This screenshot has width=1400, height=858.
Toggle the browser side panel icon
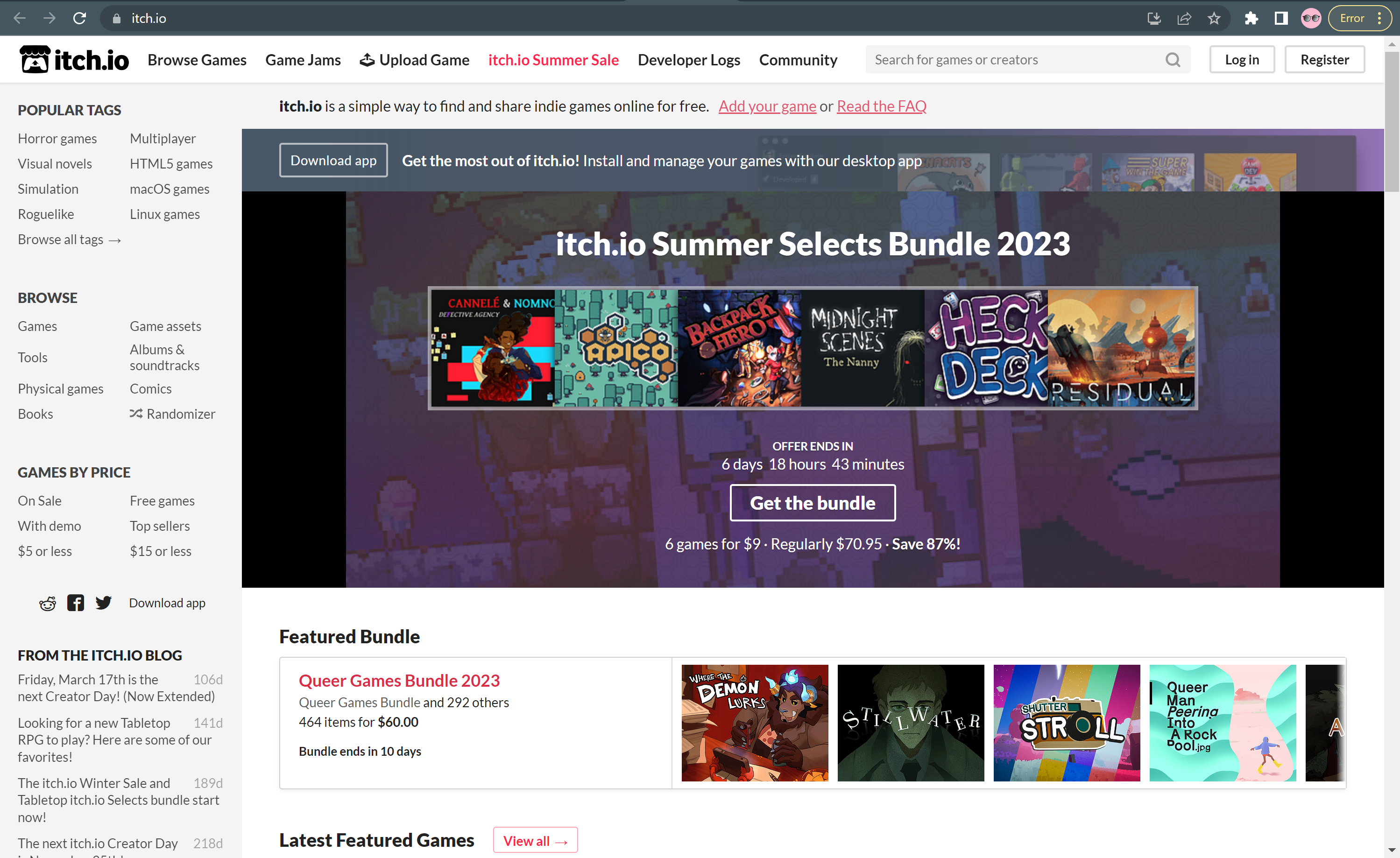[1280, 18]
